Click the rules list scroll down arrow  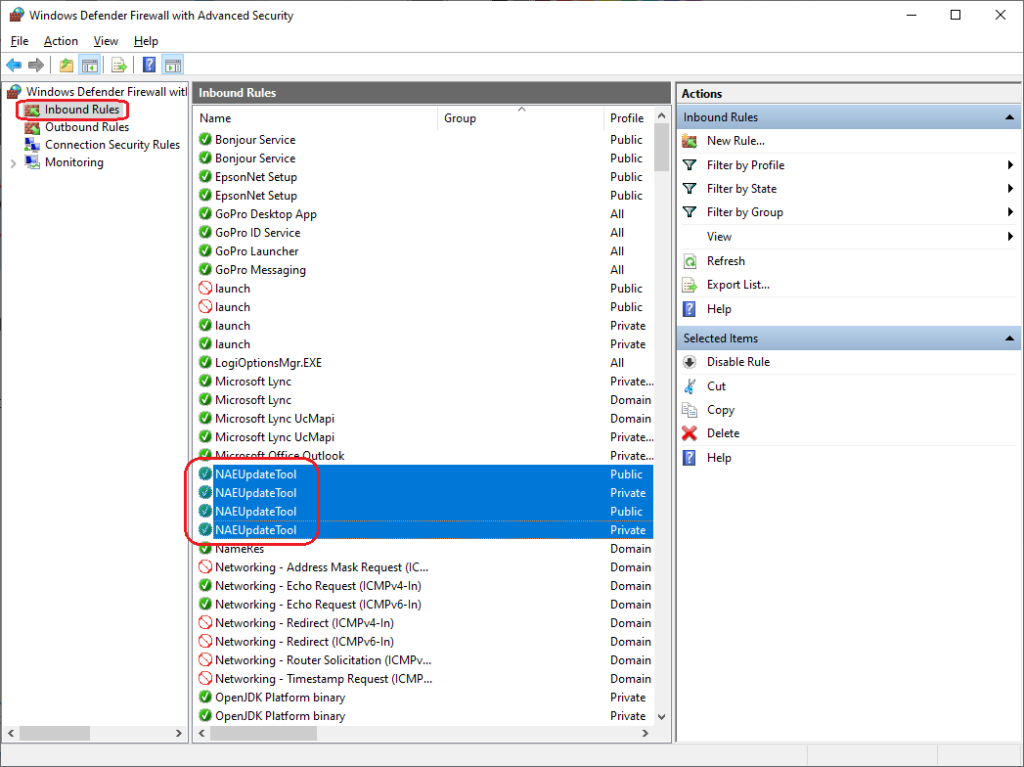pyautogui.click(x=662, y=717)
